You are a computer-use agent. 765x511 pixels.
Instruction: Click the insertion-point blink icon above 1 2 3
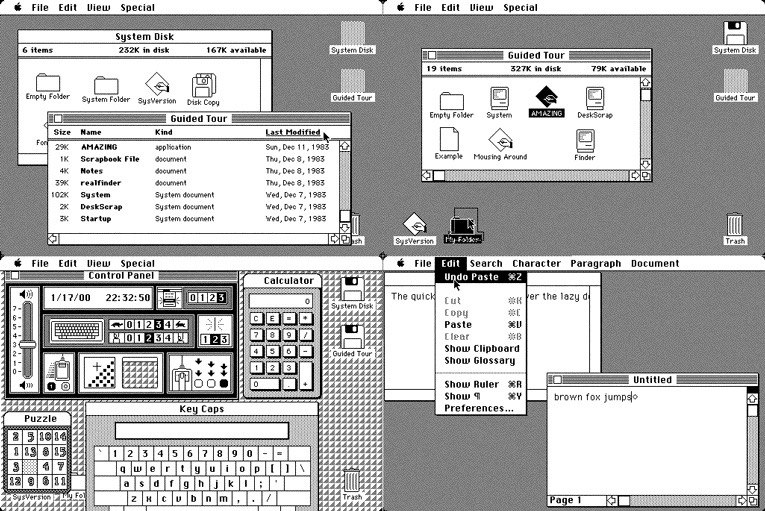214,324
